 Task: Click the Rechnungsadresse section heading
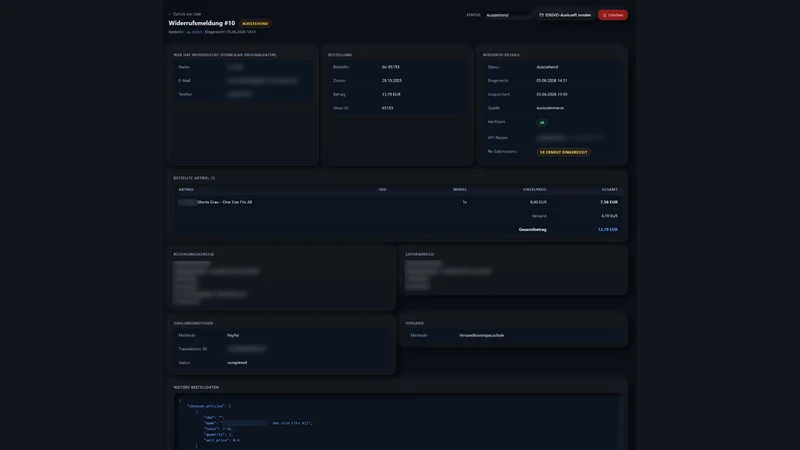pos(194,254)
